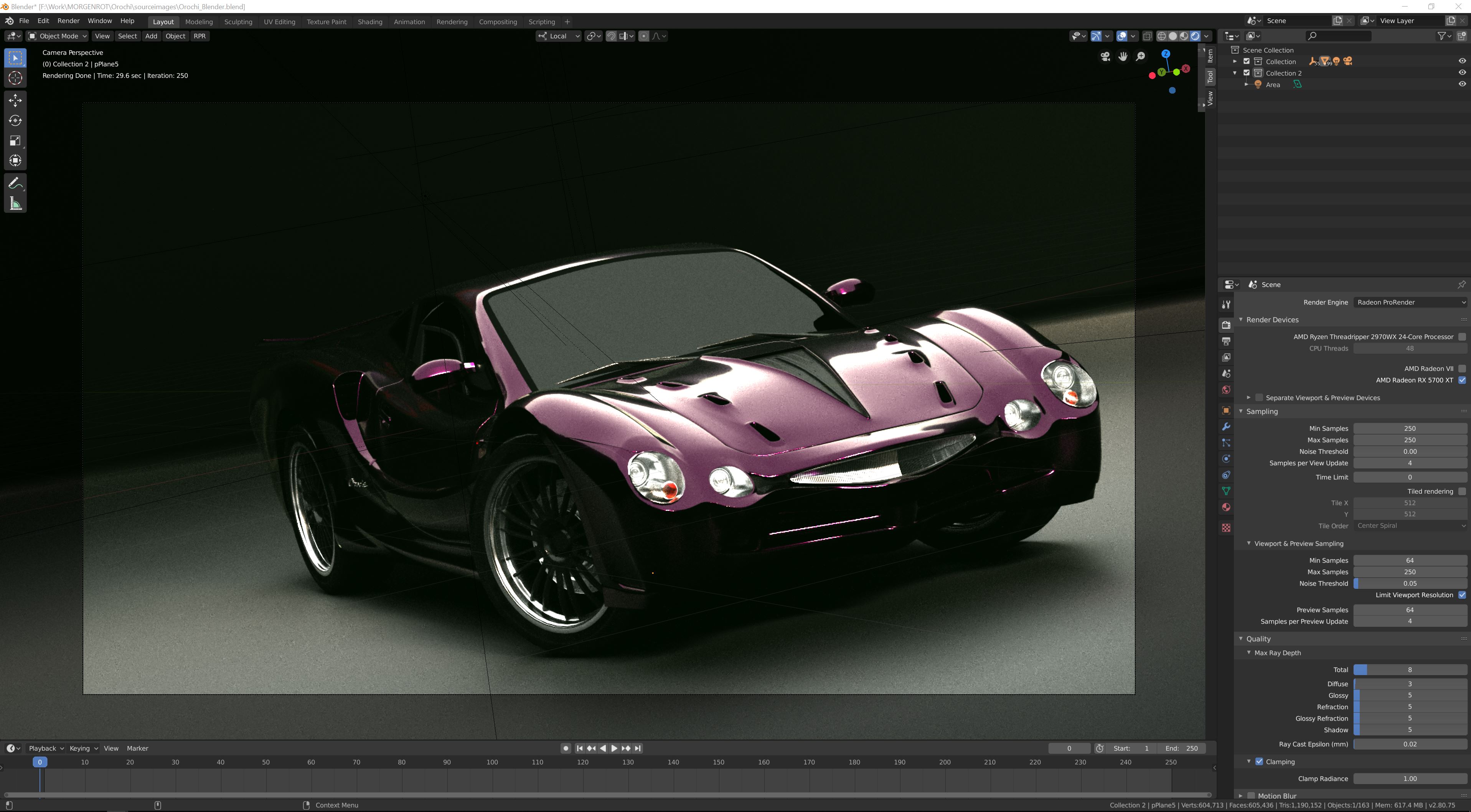Select the Annotate pencil tool
The width and height of the screenshot is (1471, 812).
pos(15,183)
